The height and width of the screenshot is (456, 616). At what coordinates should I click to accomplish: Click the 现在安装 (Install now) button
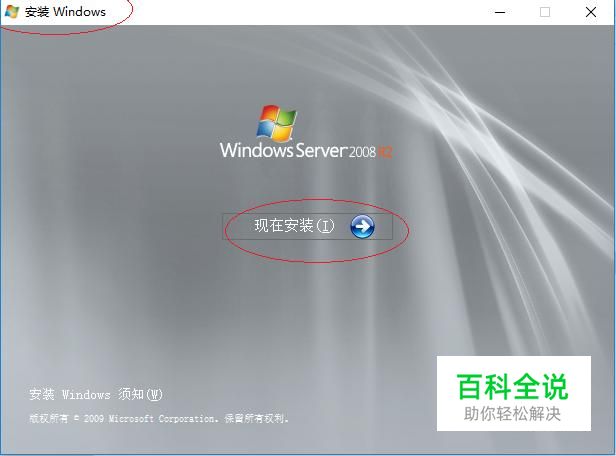click(307, 227)
